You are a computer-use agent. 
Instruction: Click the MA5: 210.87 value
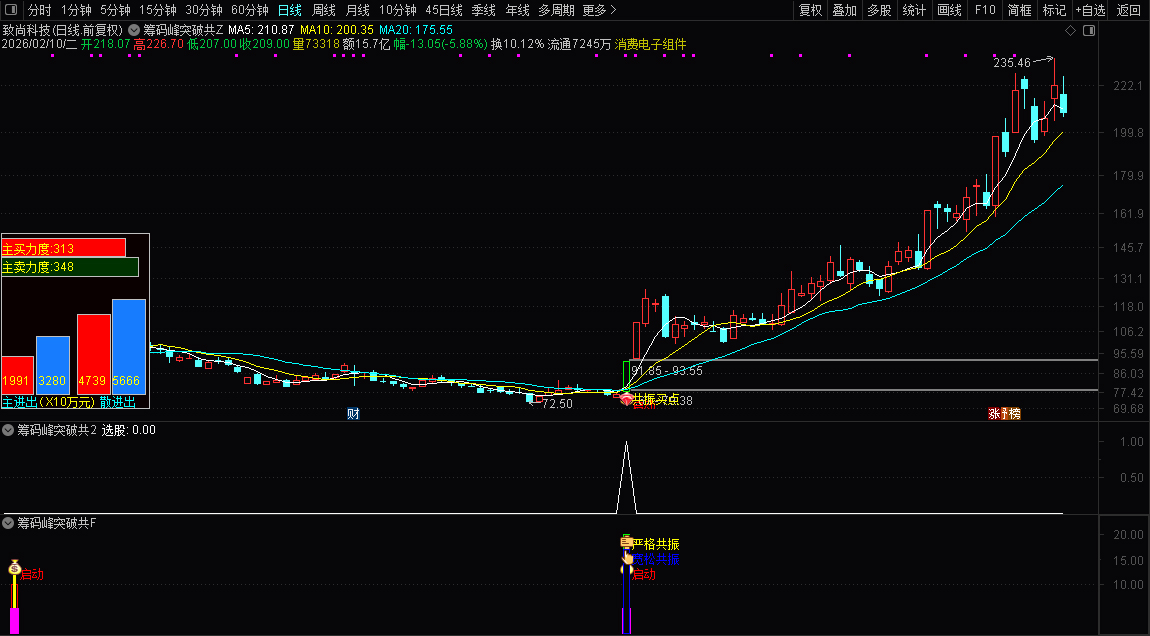(x=261, y=30)
